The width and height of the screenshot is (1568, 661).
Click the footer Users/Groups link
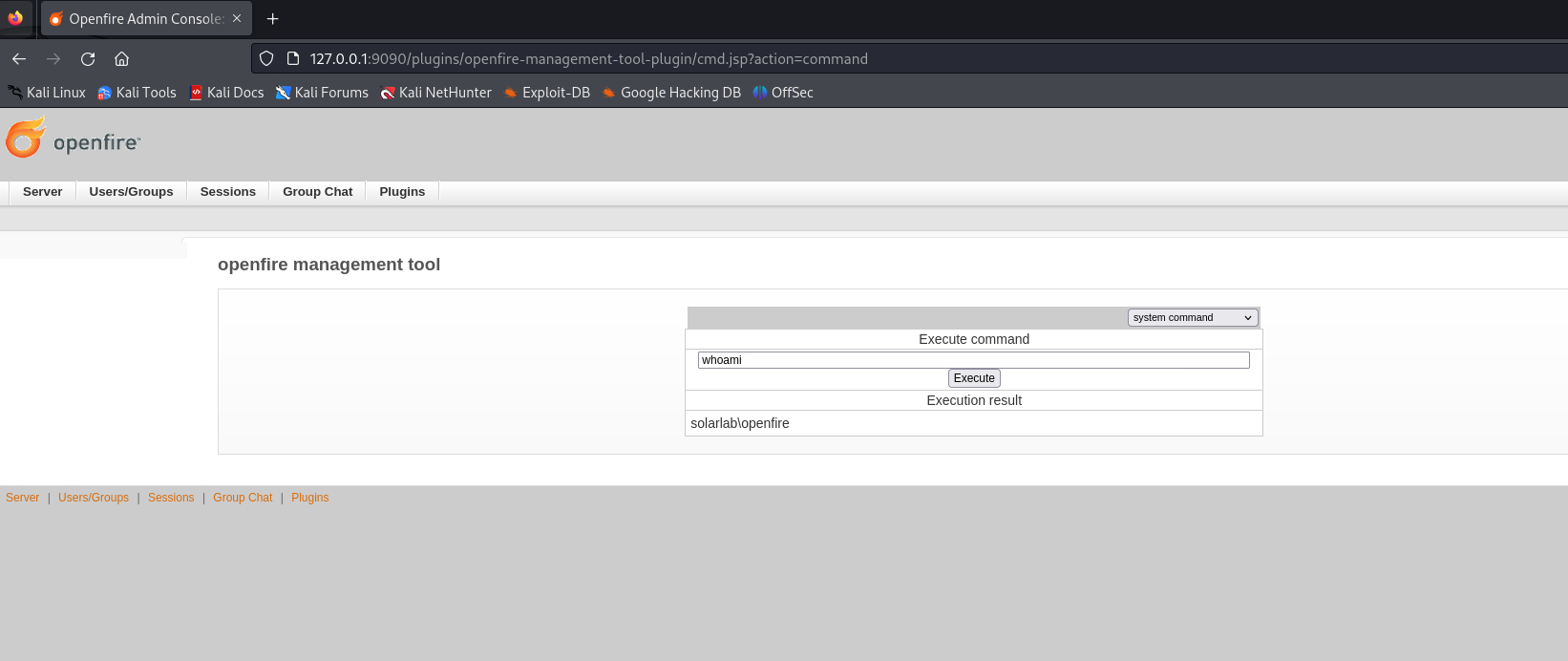[94, 498]
